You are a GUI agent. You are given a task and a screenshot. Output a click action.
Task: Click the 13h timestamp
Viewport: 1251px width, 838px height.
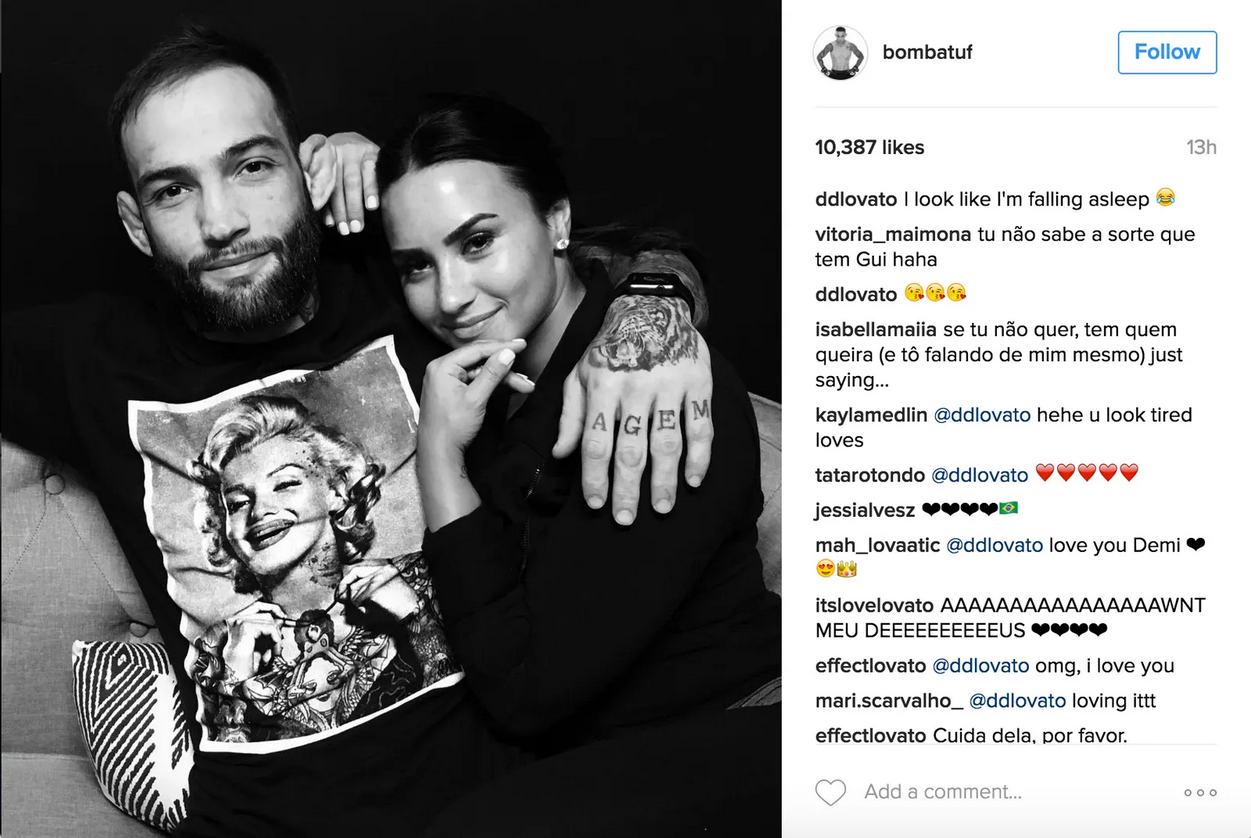click(x=1201, y=148)
